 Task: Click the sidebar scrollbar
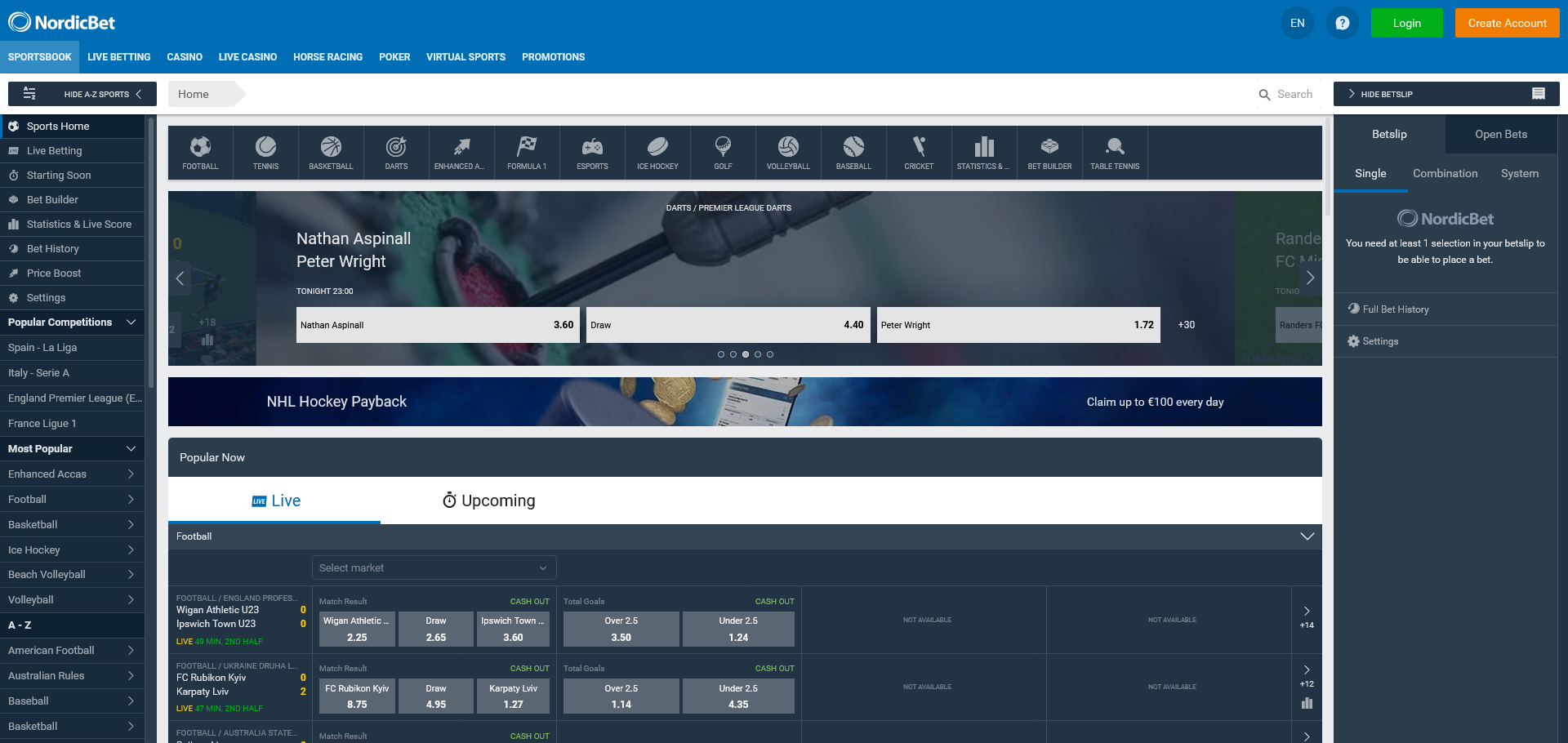(151, 253)
